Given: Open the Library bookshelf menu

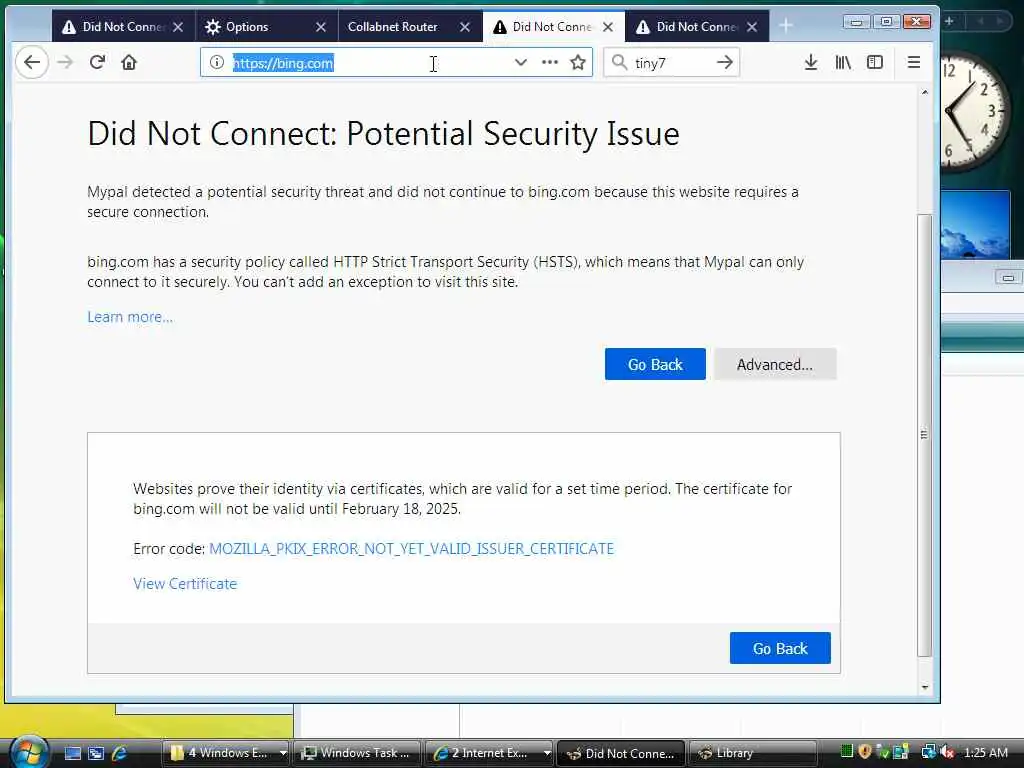Looking at the screenshot, I should pyautogui.click(x=843, y=63).
